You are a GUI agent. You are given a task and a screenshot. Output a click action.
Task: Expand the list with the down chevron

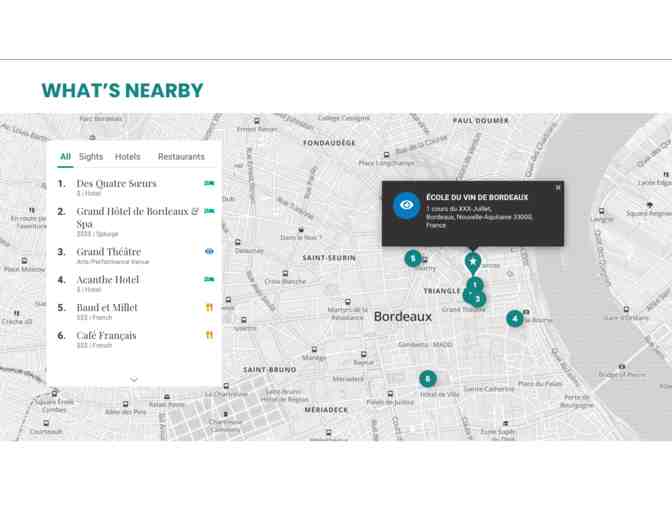pos(134,380)
